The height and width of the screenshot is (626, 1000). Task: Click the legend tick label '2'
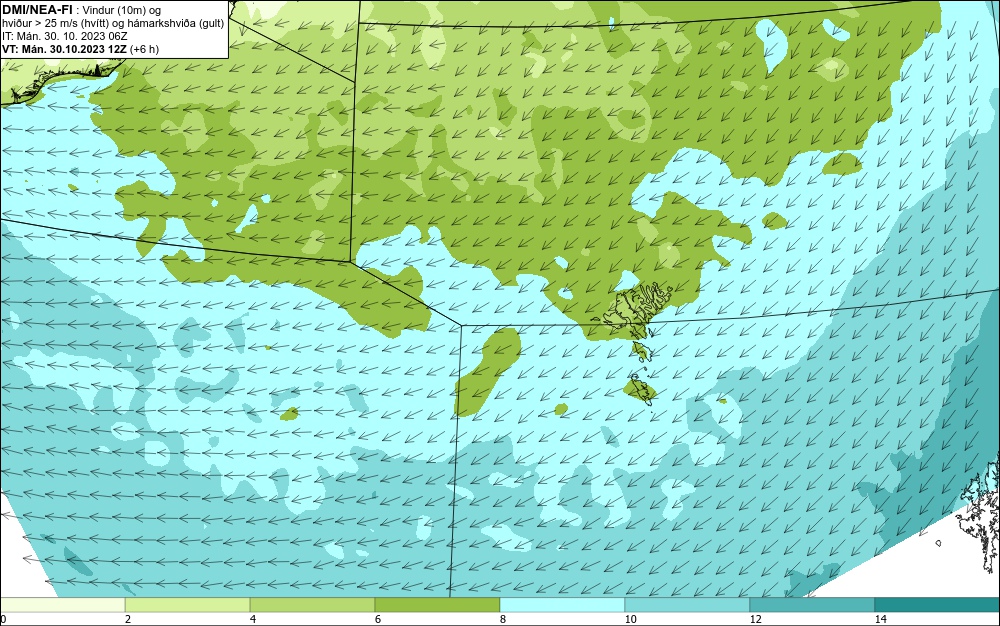[128, 619]
